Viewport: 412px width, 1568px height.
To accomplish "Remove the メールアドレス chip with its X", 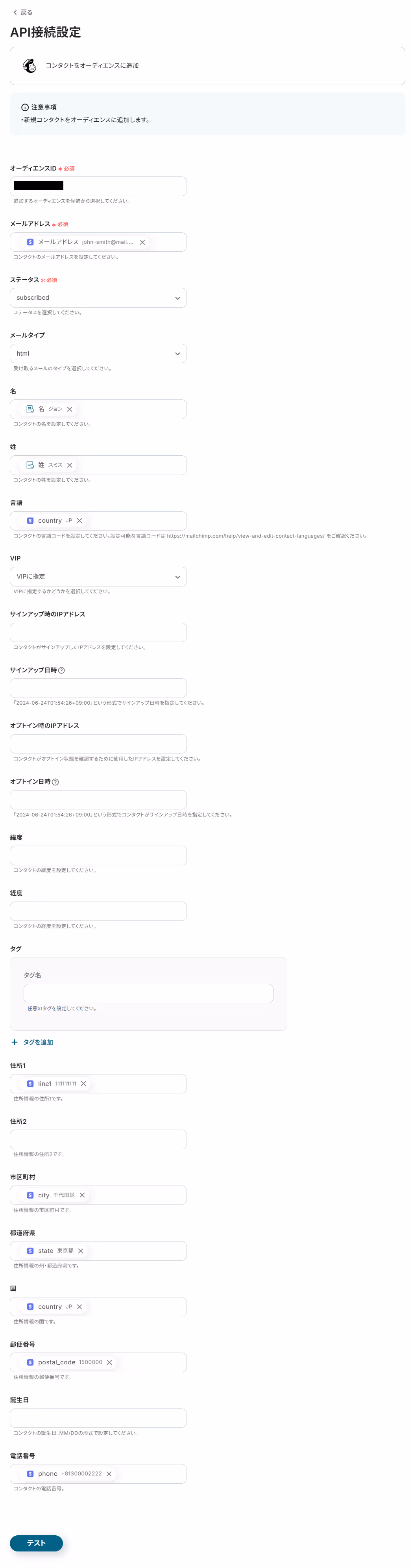I will [142, 242].
